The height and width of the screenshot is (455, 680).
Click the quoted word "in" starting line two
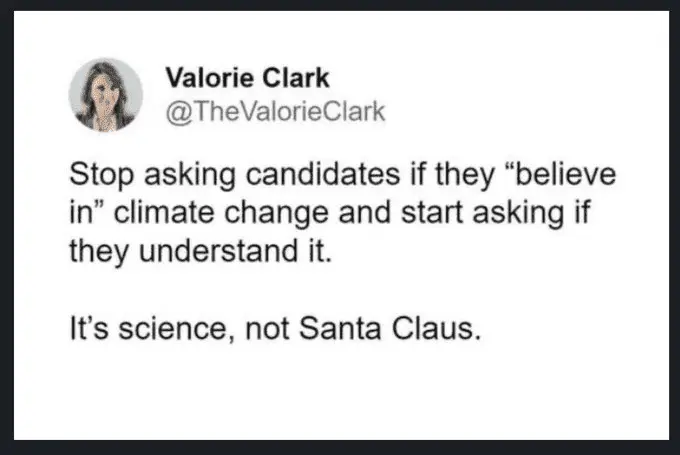pyautogui.click(x=83, y=213)
